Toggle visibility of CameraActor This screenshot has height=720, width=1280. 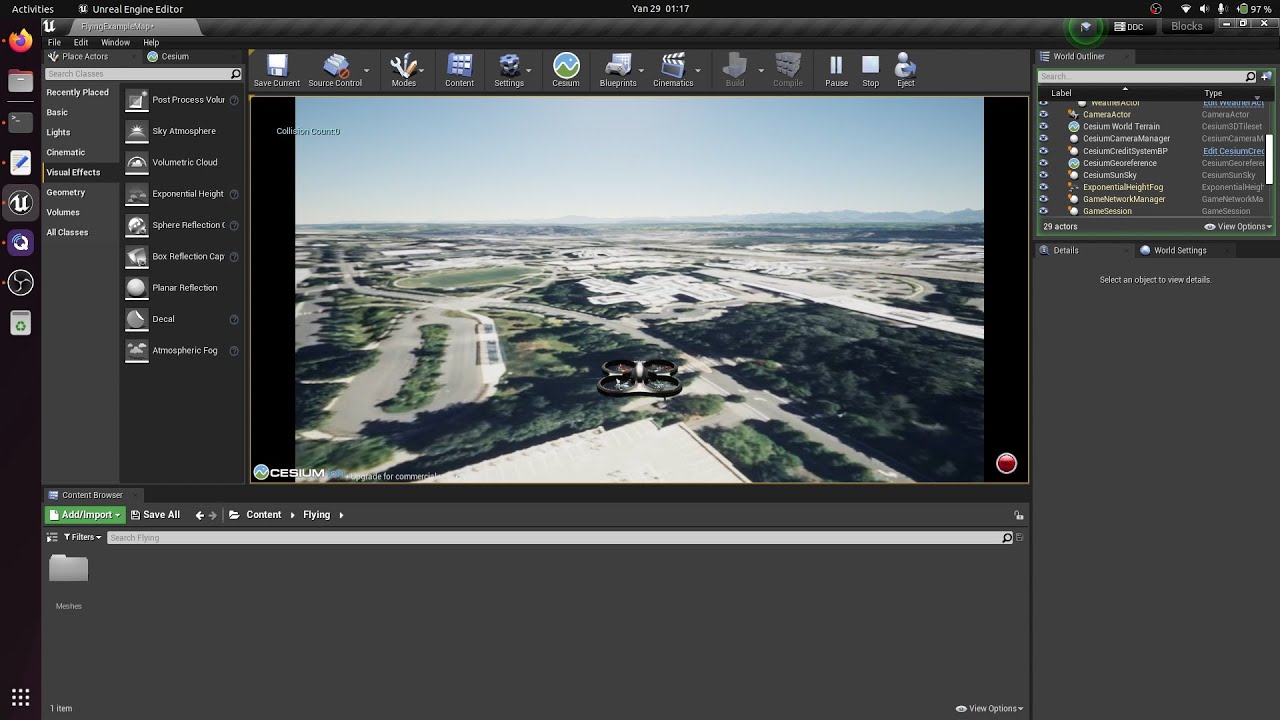[x=1043, y=115]
